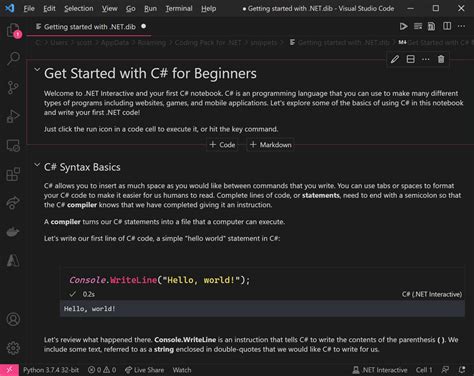Open the Docker view icon

(x=13, y=232)
